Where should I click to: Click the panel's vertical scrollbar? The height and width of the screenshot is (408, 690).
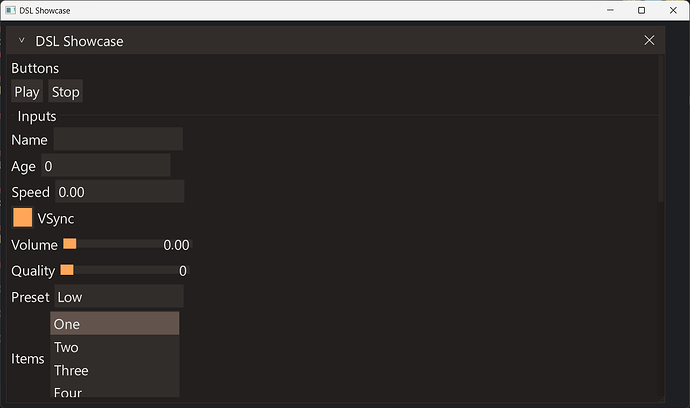tap(660, 130)
